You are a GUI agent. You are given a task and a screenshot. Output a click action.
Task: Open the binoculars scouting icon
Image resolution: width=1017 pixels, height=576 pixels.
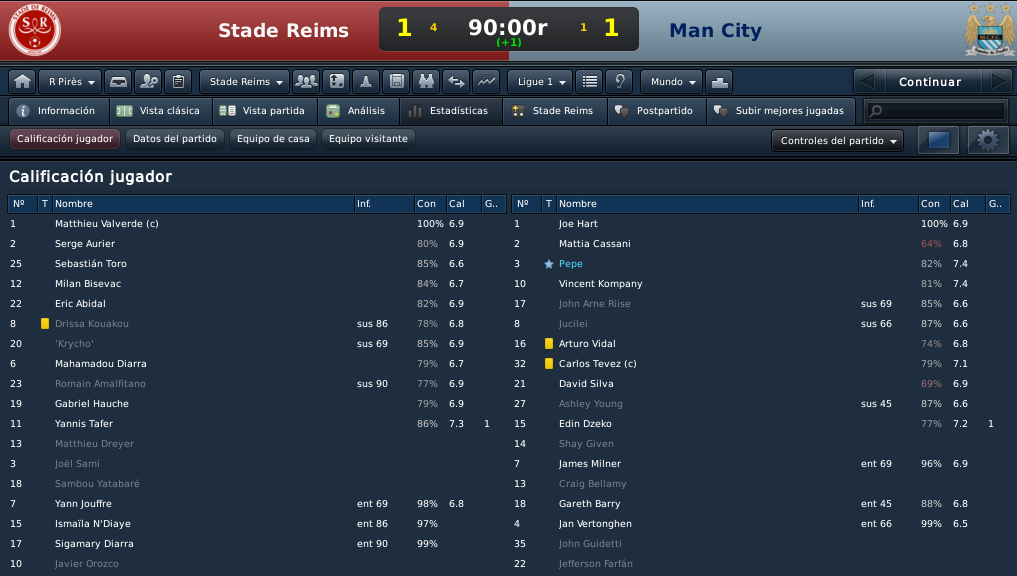[x=426, y=82]
